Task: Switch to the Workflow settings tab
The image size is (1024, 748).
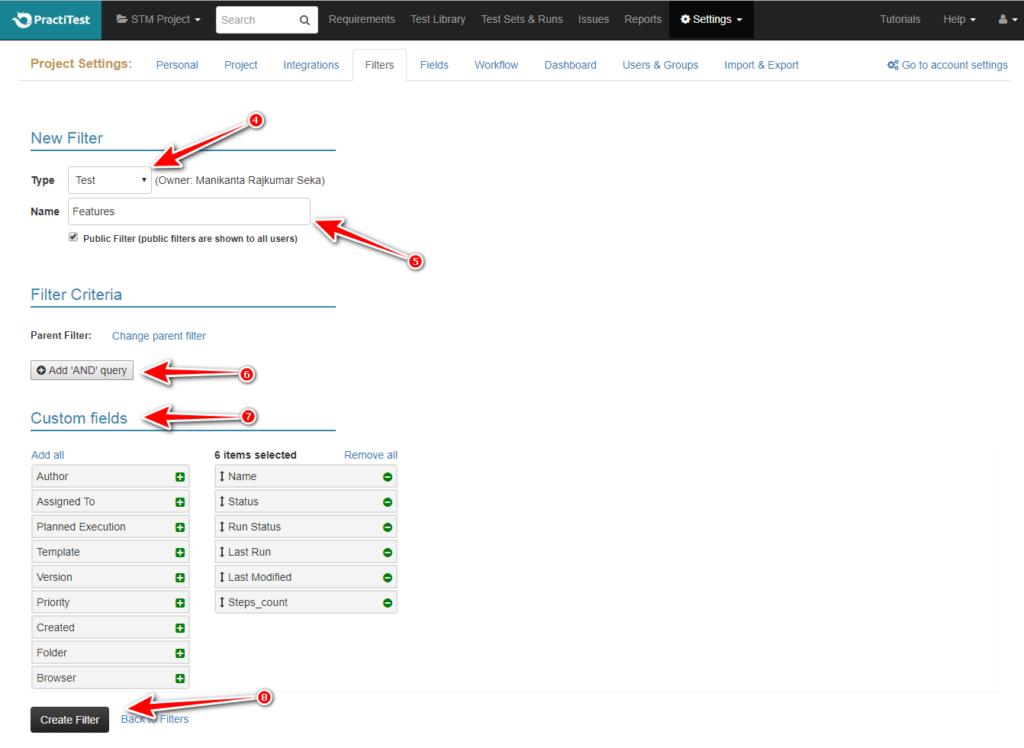Action: point(496,64)
